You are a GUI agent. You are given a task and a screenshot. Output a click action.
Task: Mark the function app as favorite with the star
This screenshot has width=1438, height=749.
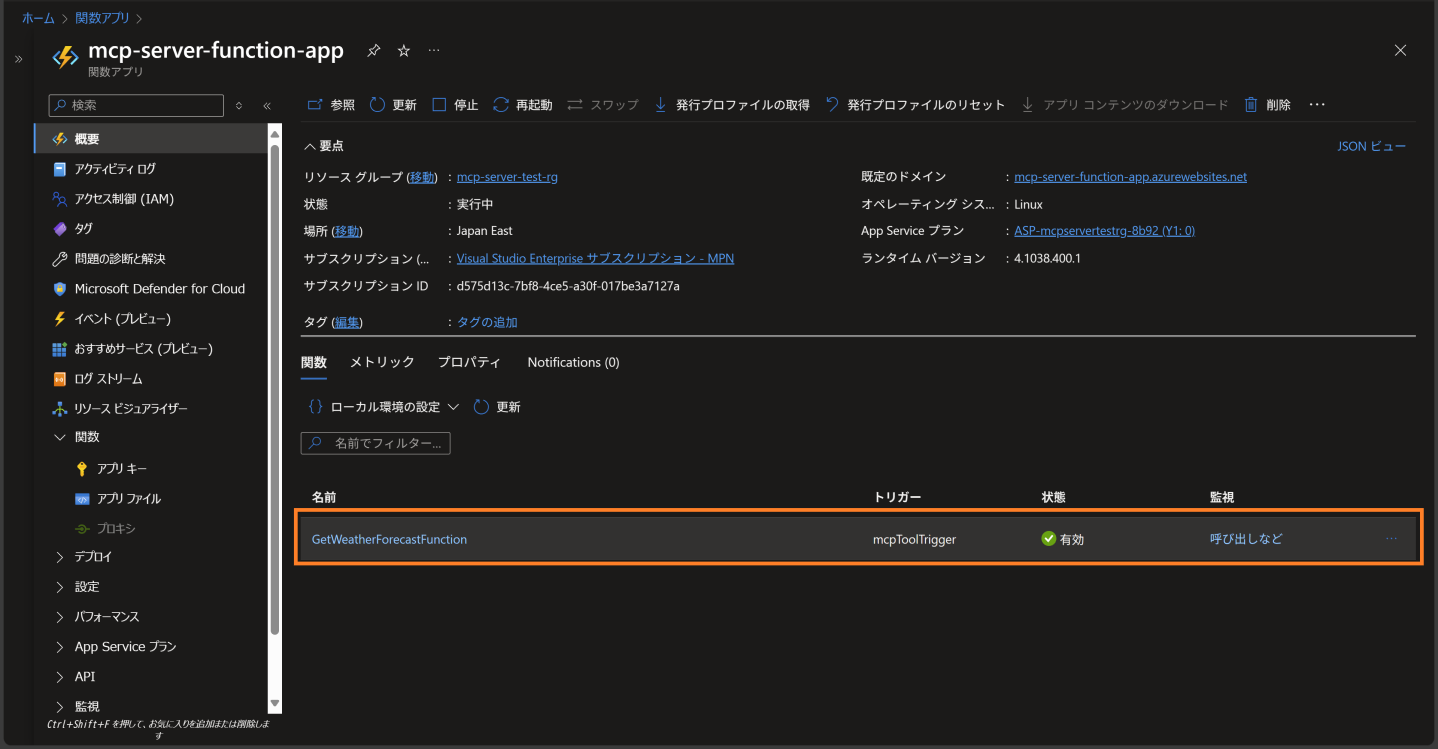tap(404, 50)
